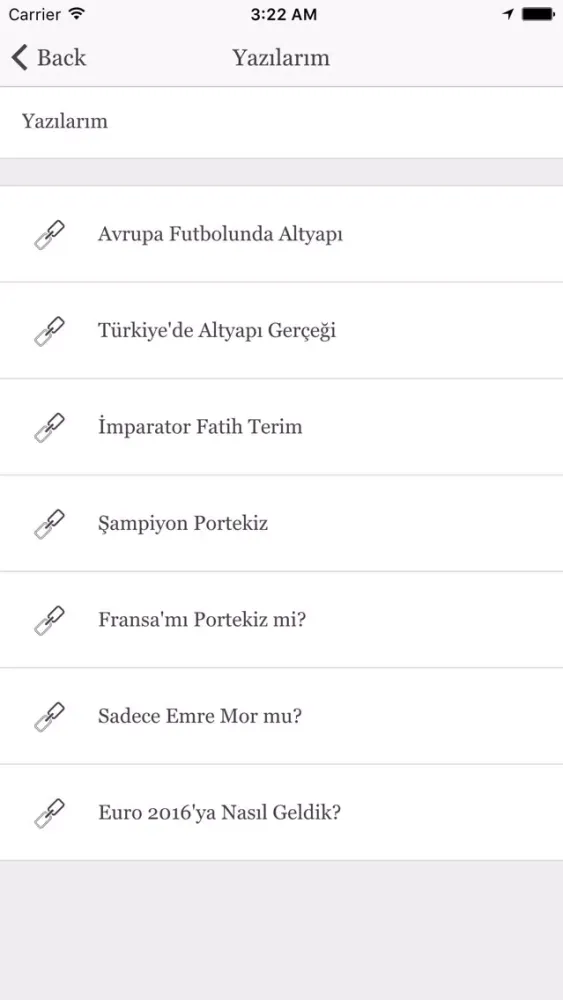Open the article Türkiye'de Altyapı Gerçeği

pos(281,330)
